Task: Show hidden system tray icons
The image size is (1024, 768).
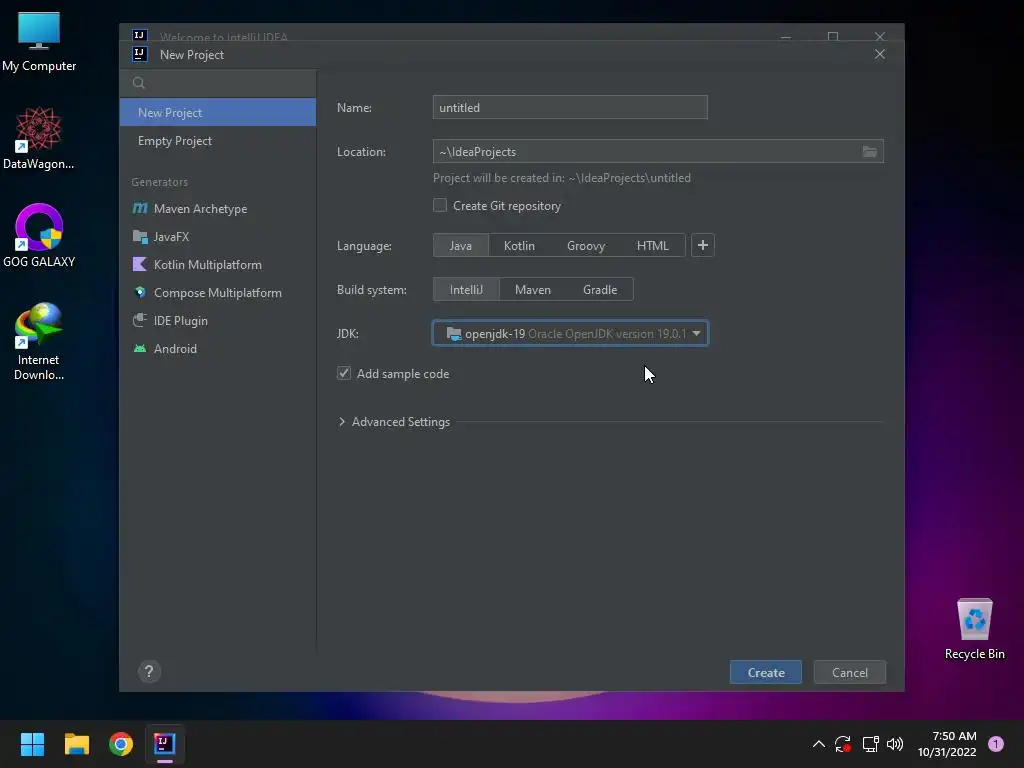Action: (818, 744)
